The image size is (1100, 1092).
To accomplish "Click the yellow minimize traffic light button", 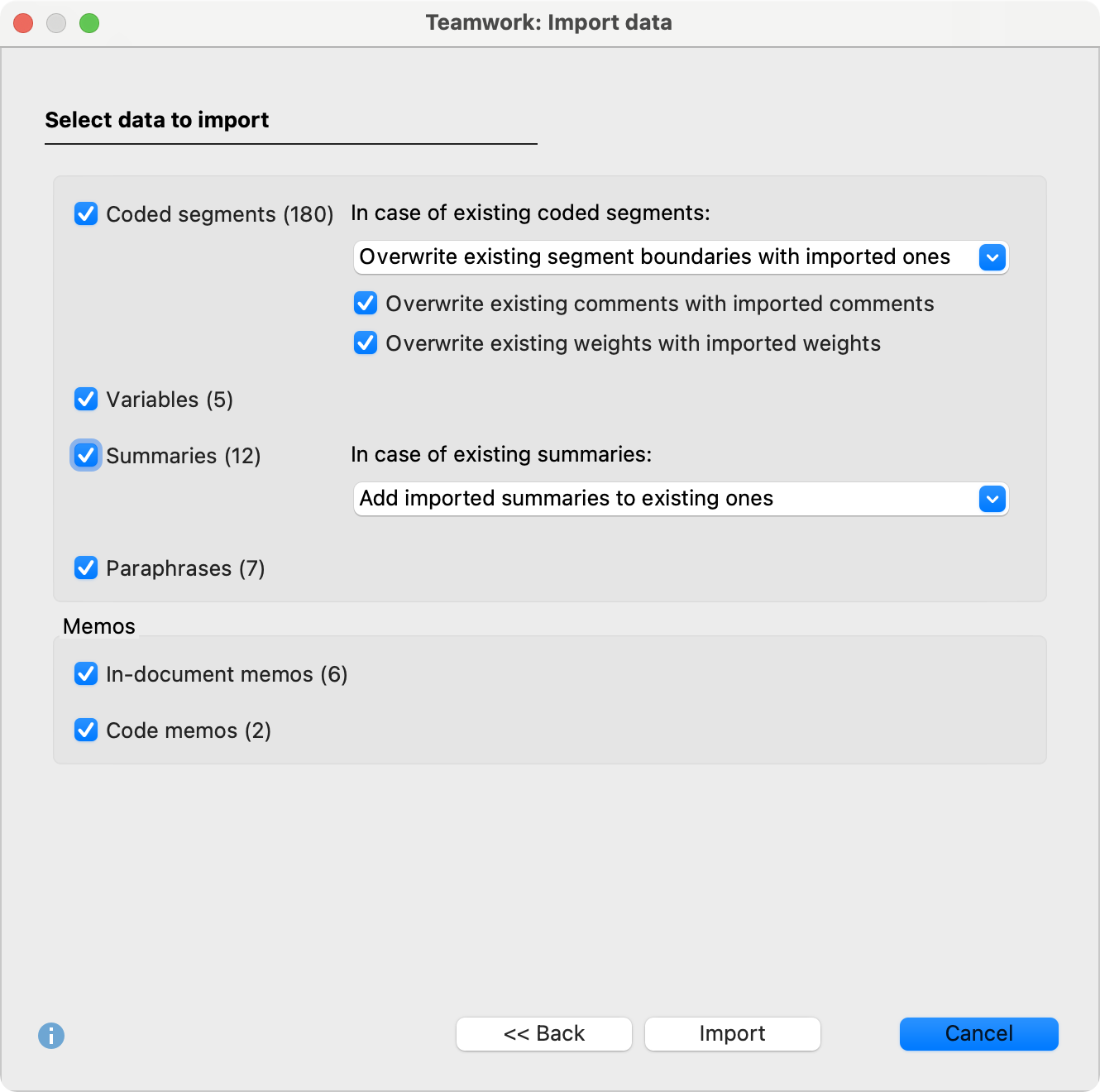I will pyautogui.click(x=56, y=23).
